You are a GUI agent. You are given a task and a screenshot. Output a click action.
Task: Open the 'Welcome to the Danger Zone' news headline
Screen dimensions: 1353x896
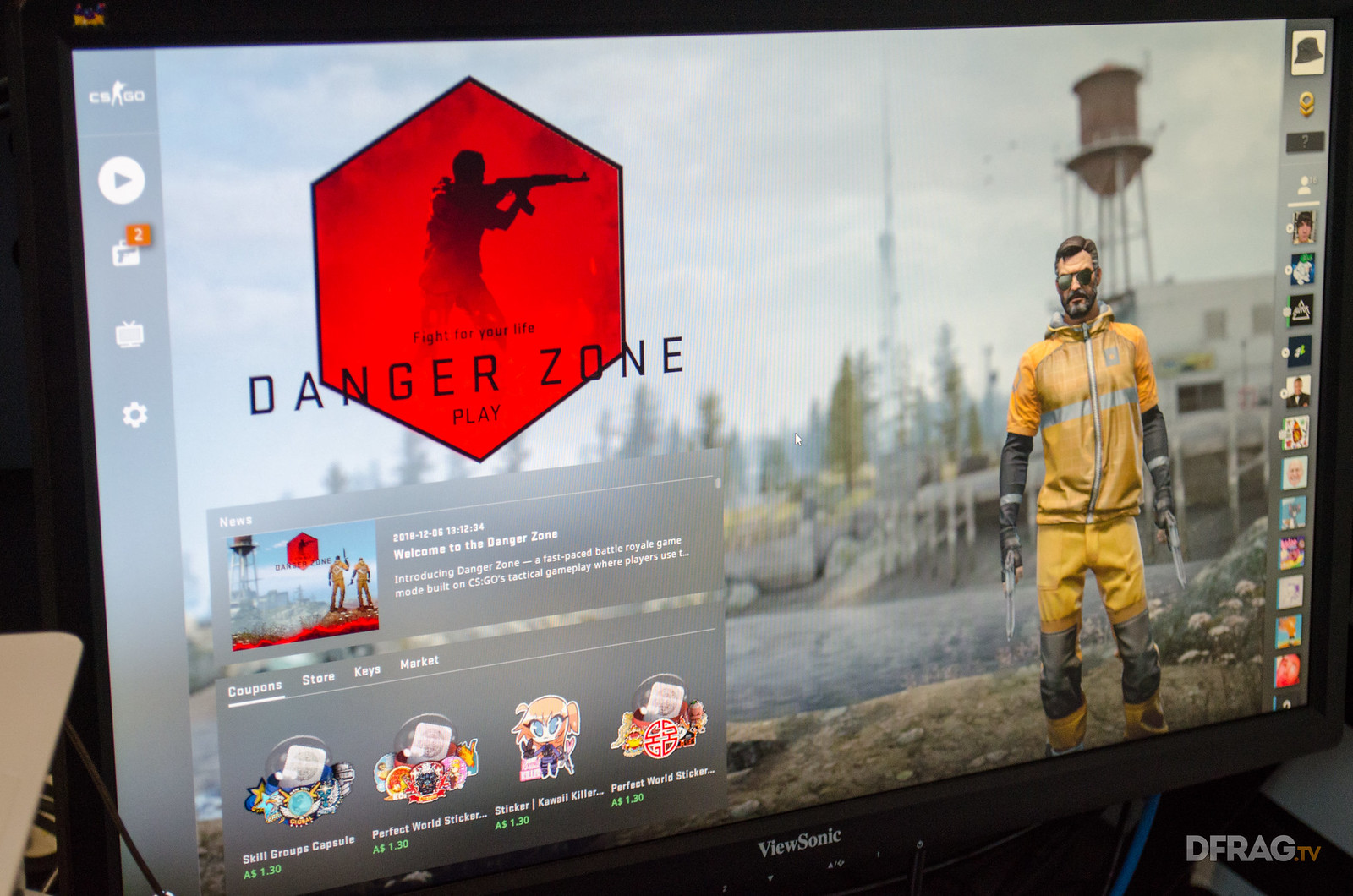(475, 544)
